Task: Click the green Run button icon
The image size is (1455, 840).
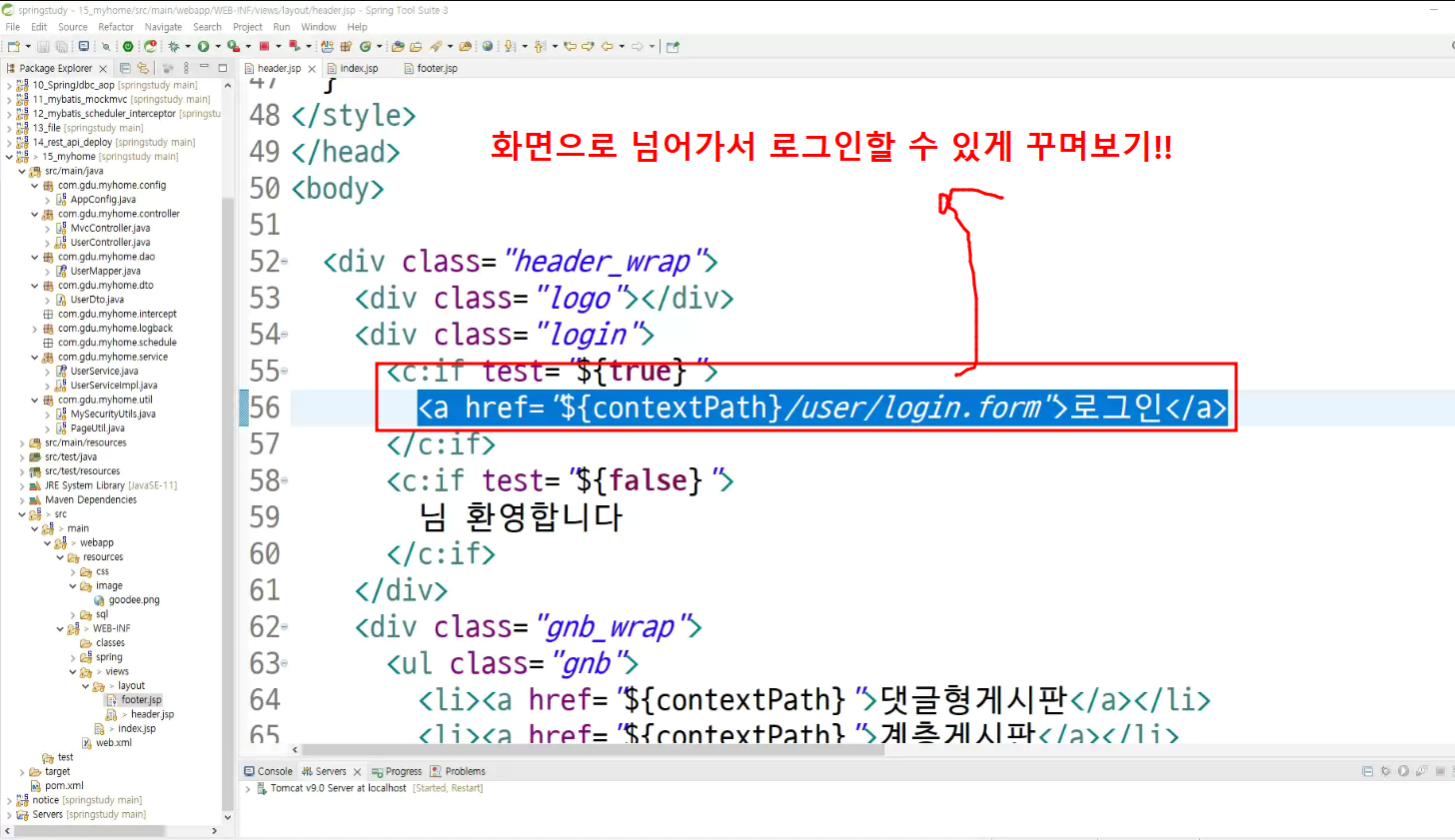Action: [203, 46]
